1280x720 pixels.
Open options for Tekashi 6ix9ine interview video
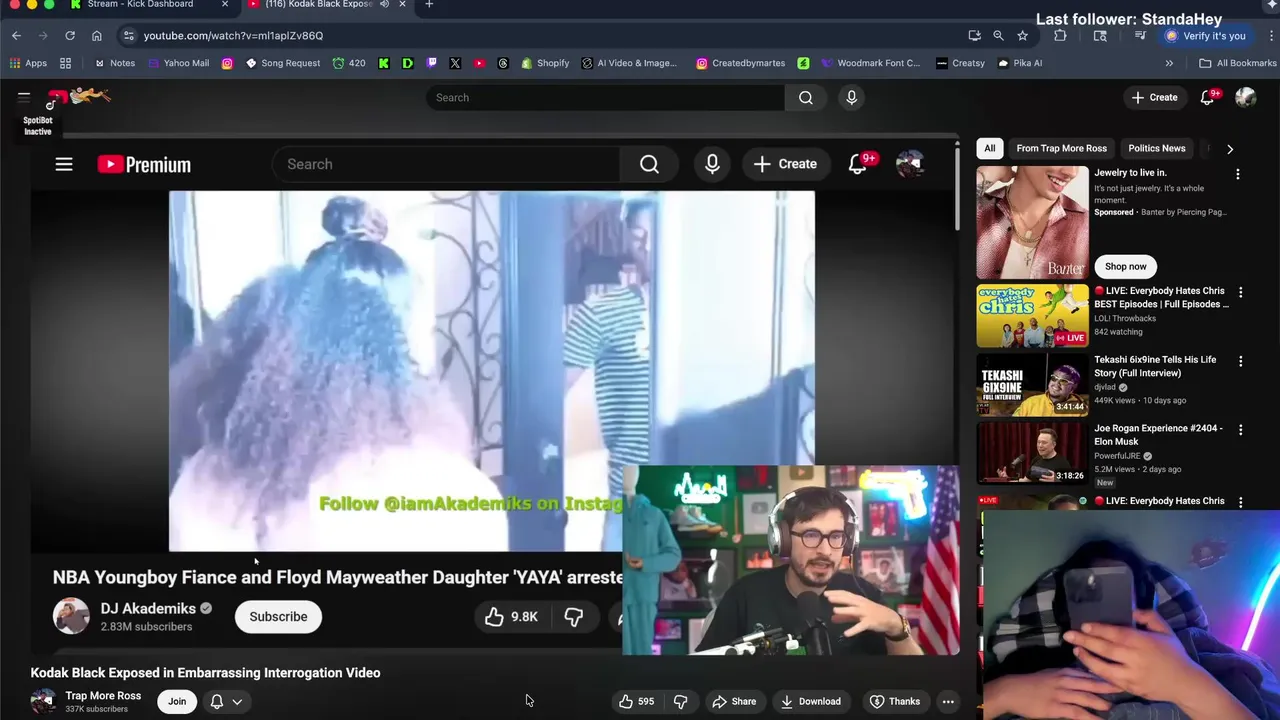click(1241, 361)
